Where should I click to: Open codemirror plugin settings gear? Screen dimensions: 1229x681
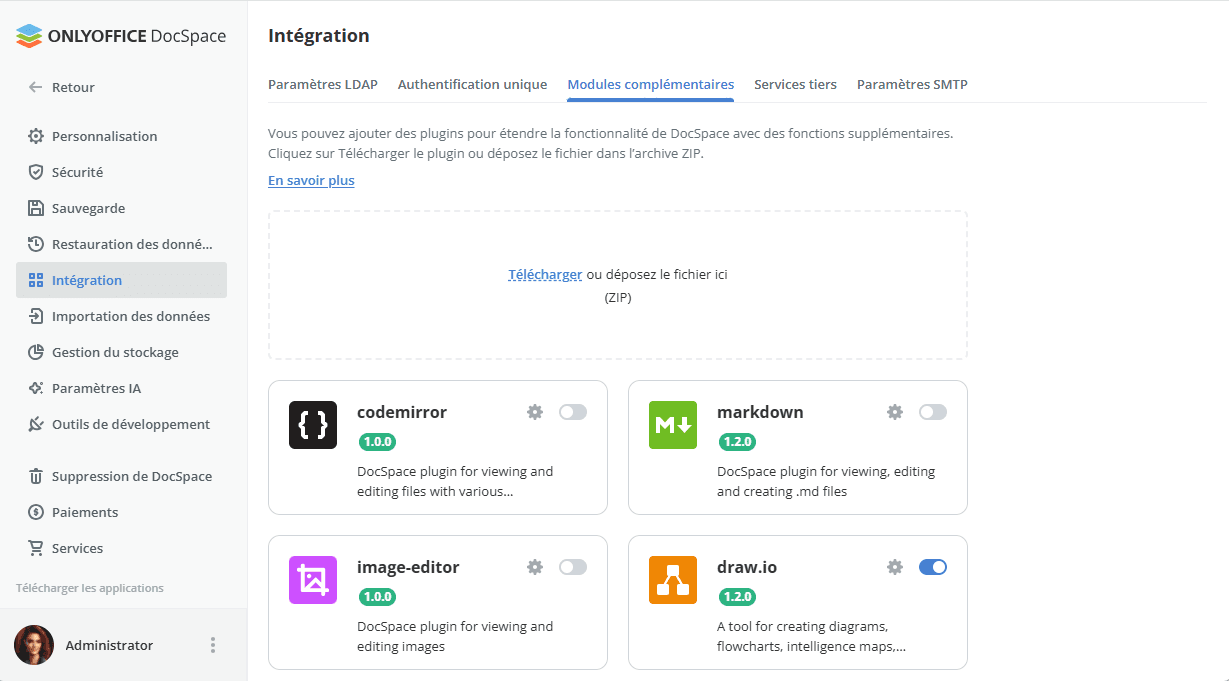[x=535, y=412]
